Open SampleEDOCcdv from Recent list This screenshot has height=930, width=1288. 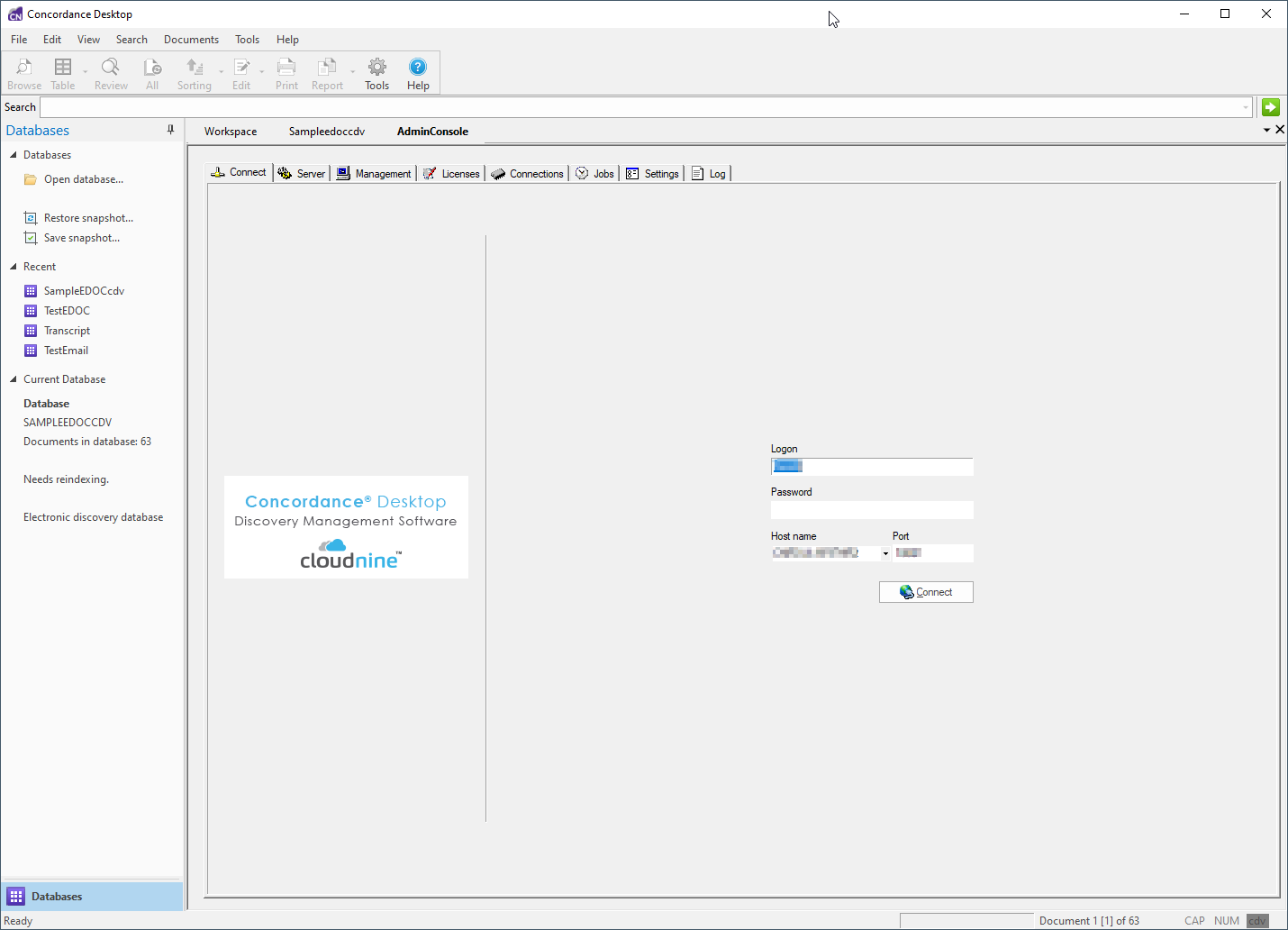point(85,291)
